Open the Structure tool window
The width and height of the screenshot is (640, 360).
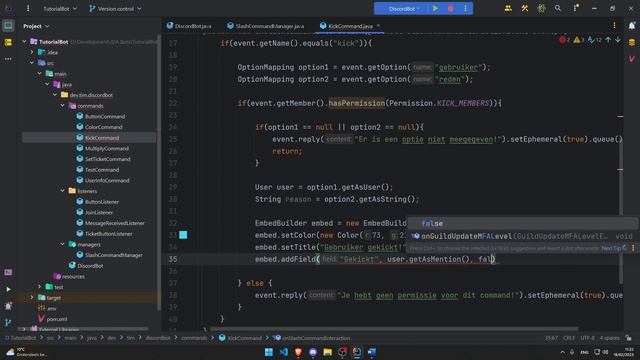pyautogui.click(x=8, y=42)
